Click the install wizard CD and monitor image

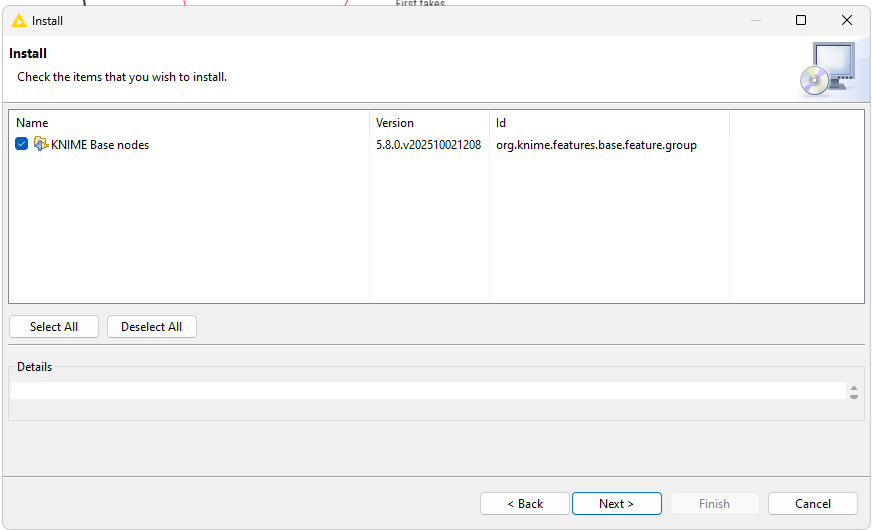tap(827, 69)
